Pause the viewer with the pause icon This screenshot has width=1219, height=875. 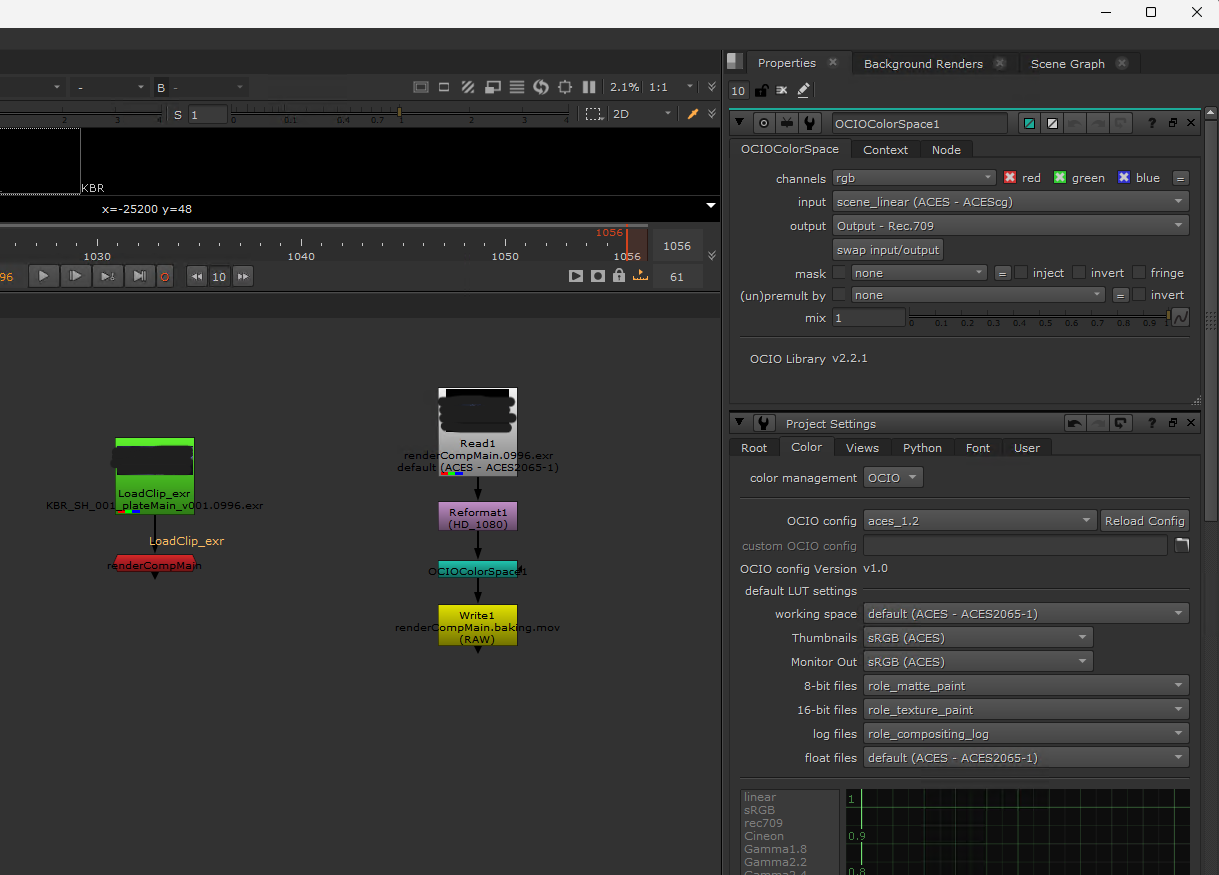click(x=589, y=87)
